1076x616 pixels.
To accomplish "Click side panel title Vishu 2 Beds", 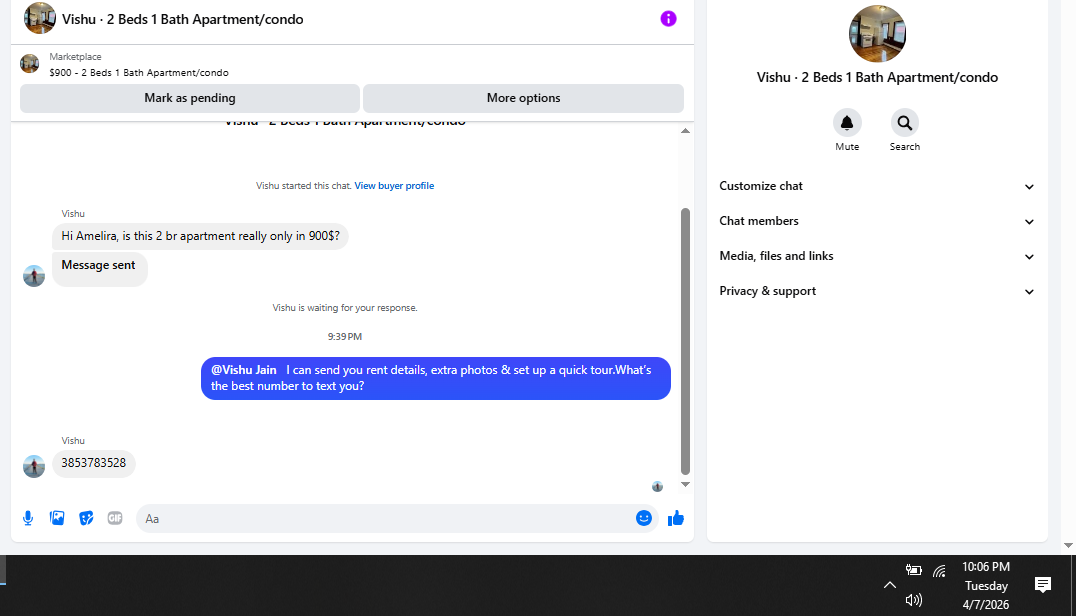I will pyautogui.click(x=877, y=78).
